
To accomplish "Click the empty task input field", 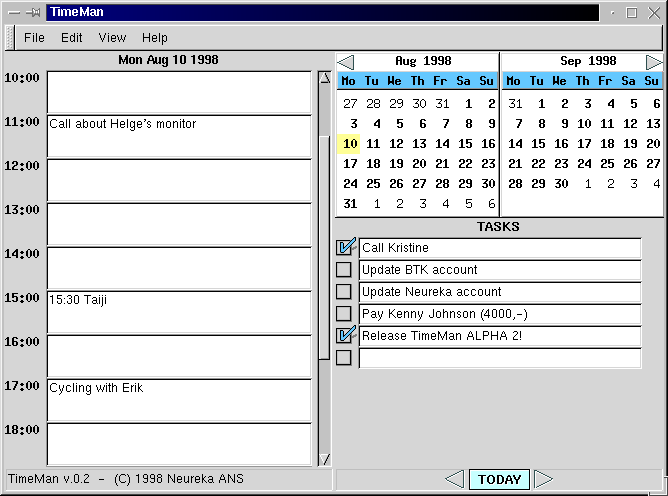I will pos(499,358).
